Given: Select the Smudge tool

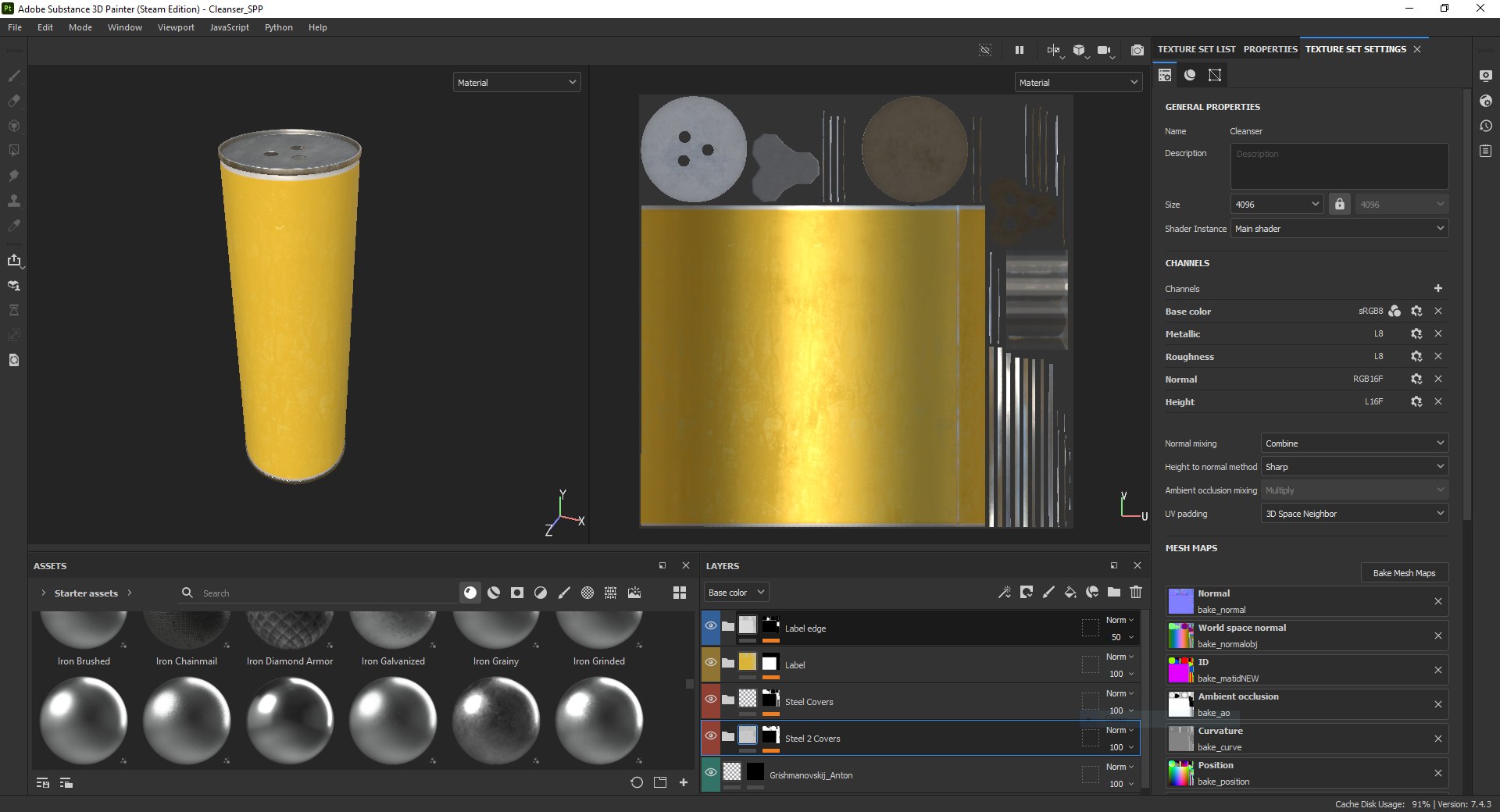Looking at the screenshot, I should 13,176.
